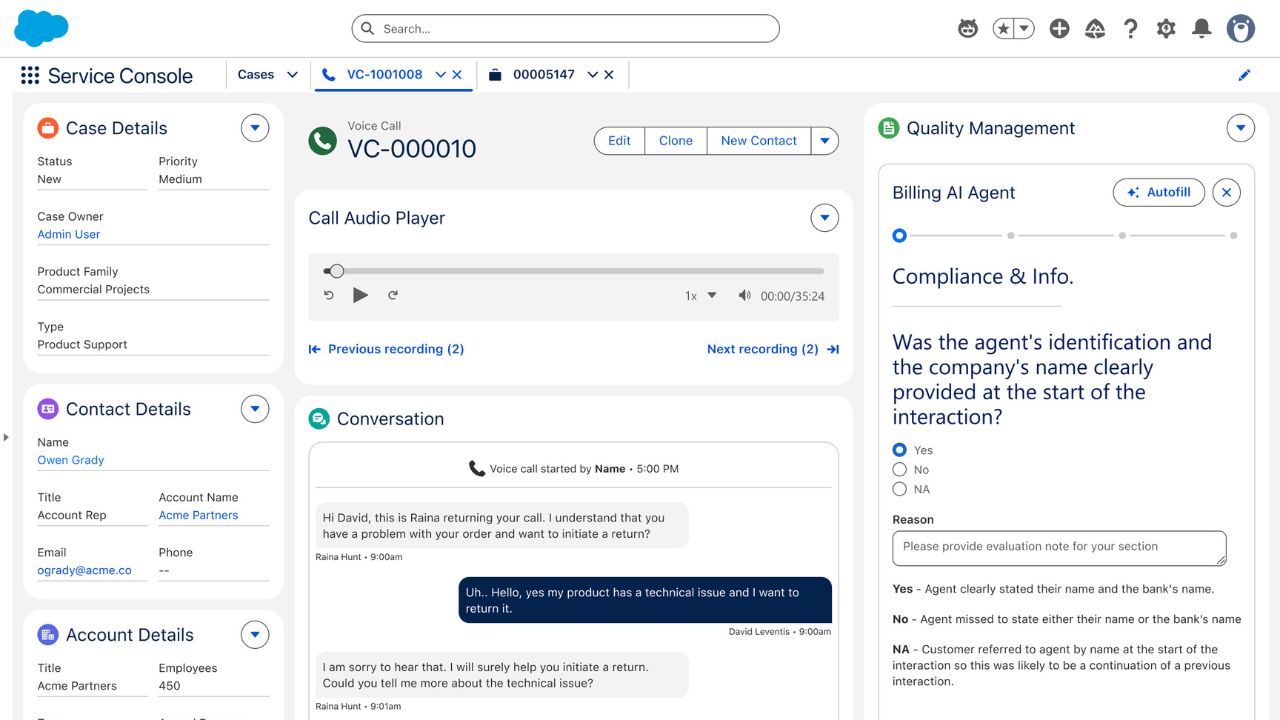1280x720 pixels.
Task: Click the last step dot of evaluation progress
Action: [x=1234, y=236]
